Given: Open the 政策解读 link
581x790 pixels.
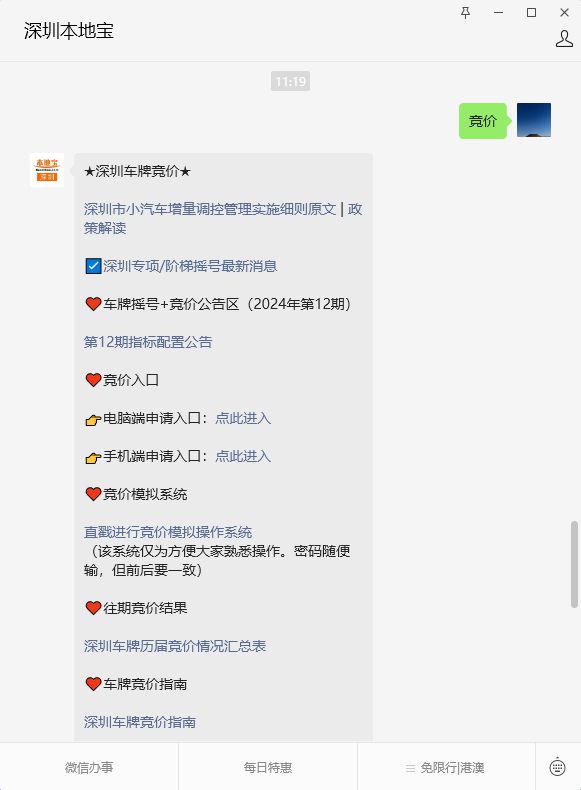Looking at the screenshot, I should 223,219.
